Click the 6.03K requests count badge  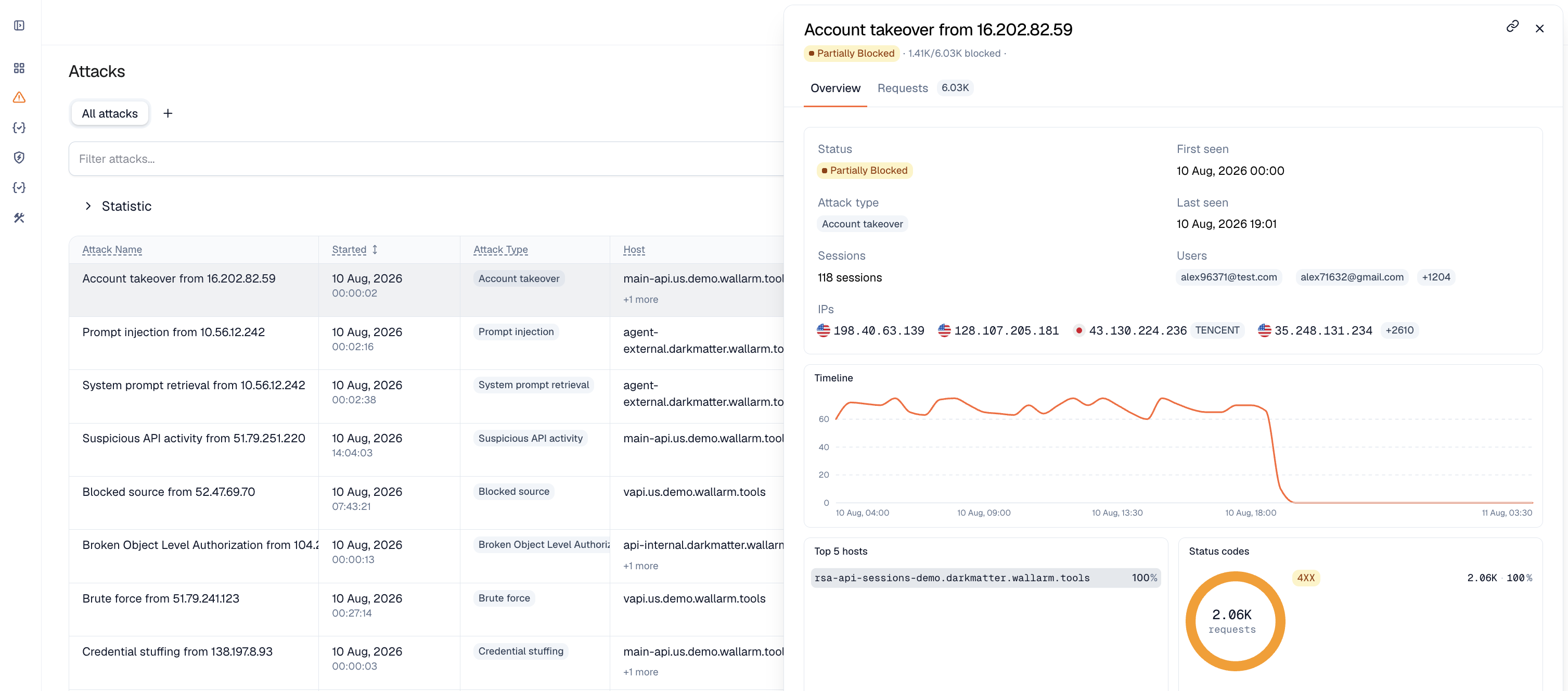955,87
